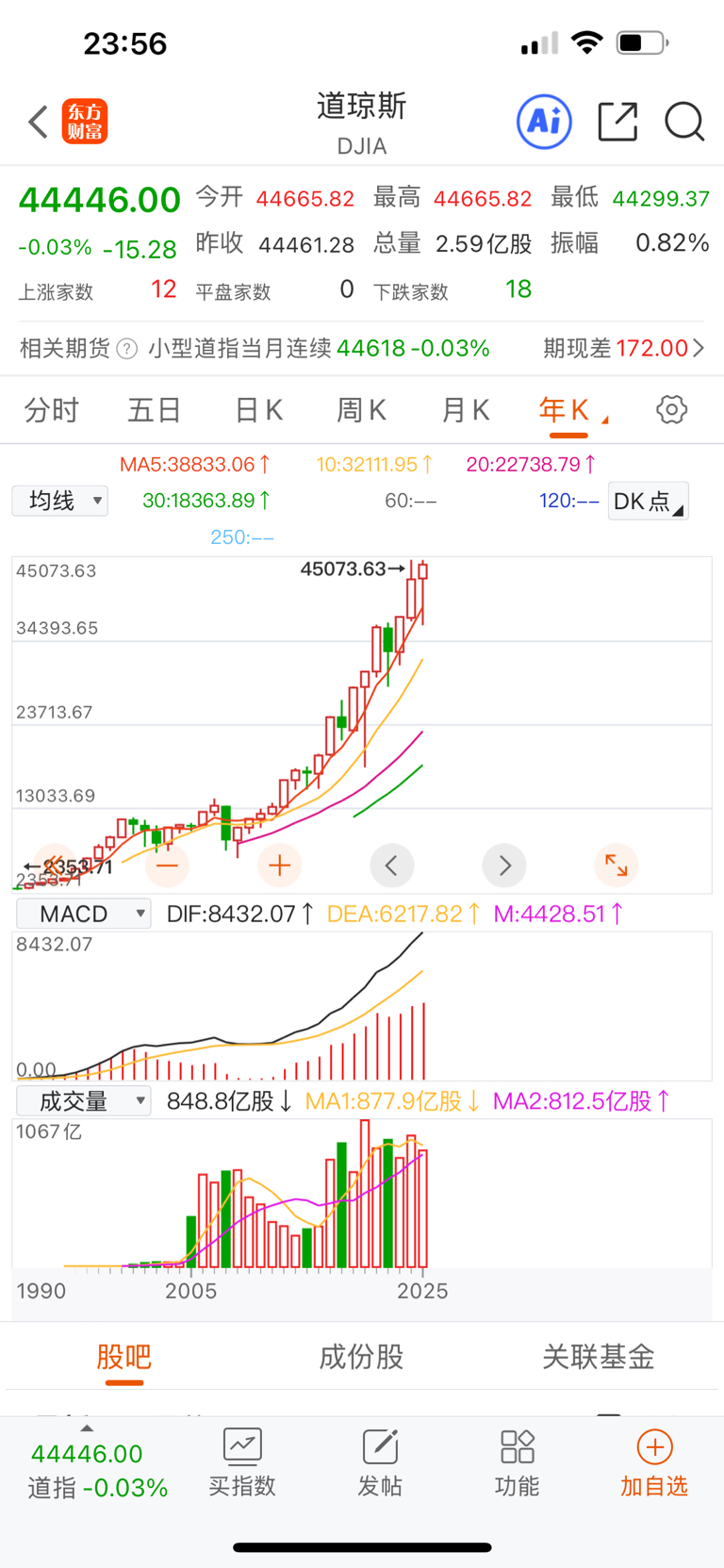Switch to 分时 tab
724x1568 pixels.
(52, 410)
